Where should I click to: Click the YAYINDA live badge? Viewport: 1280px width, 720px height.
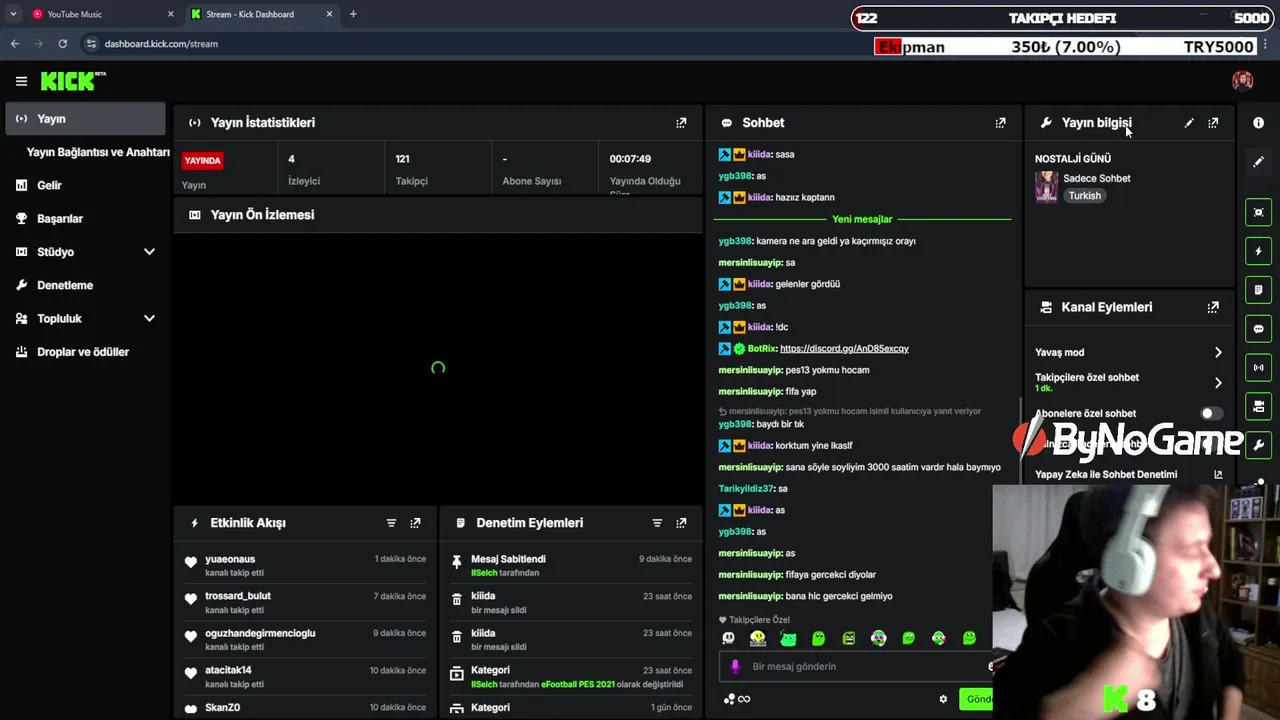[x=202, y=160]
